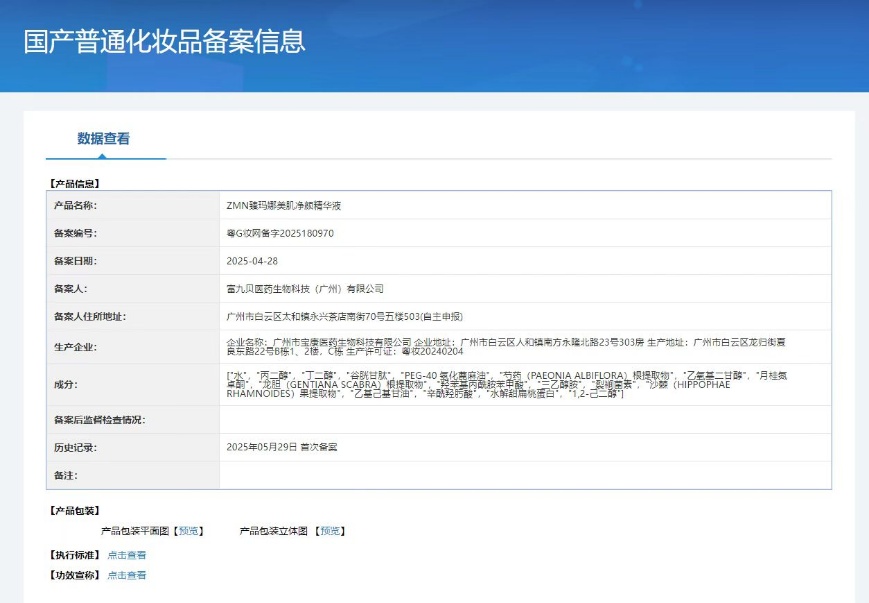
Task: Click the filer name 富九贝医药生物科技
Action: pyautogui.click(x=305, y=289)
